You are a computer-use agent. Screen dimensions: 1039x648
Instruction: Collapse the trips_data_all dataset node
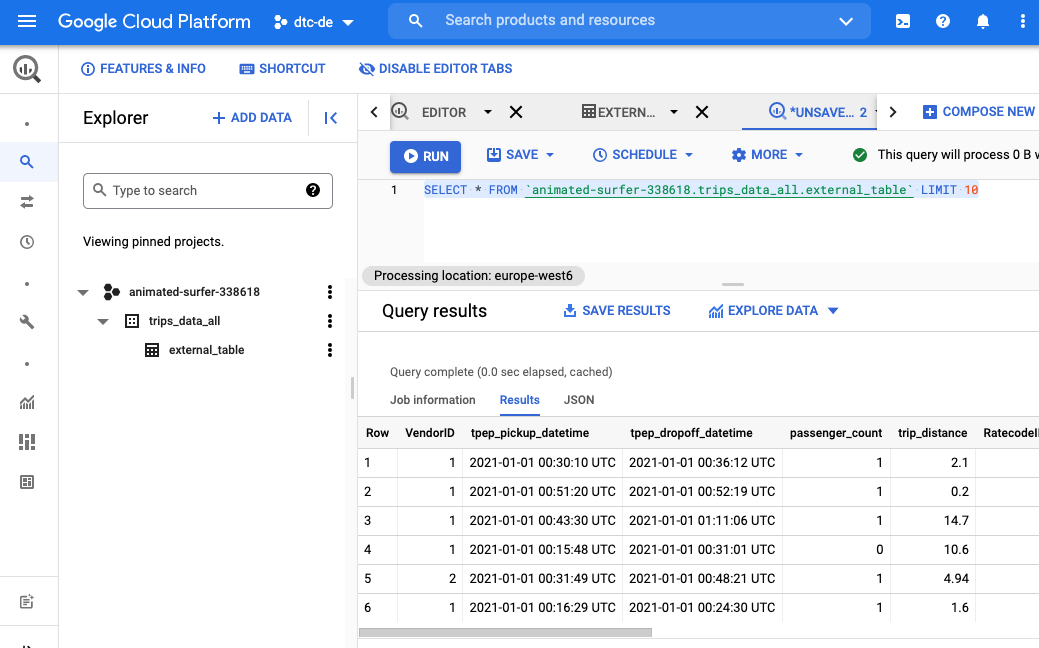(103, 321)
